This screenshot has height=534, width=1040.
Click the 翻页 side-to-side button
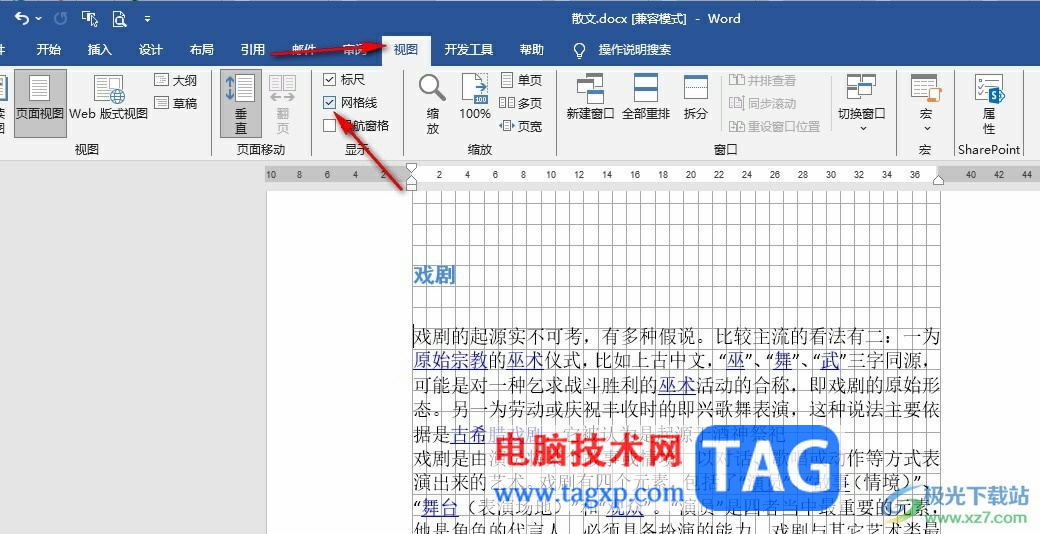click(x=283, y=103)
